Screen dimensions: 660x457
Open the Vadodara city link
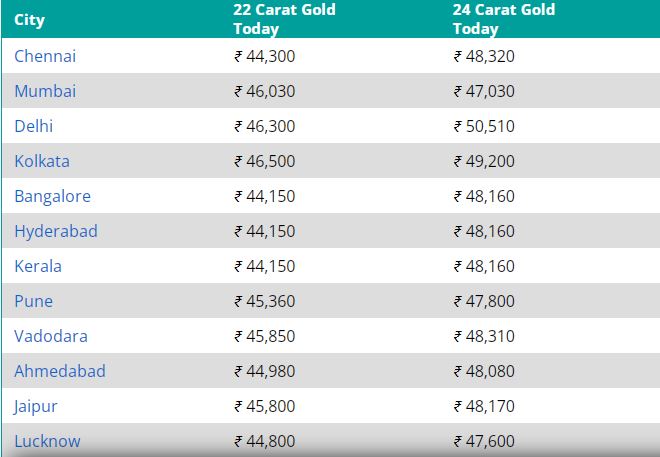point(51,336)
